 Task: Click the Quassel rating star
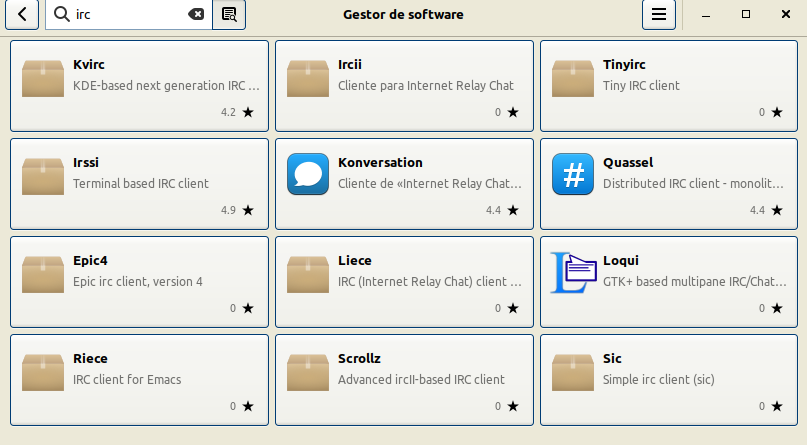[777, 210]
